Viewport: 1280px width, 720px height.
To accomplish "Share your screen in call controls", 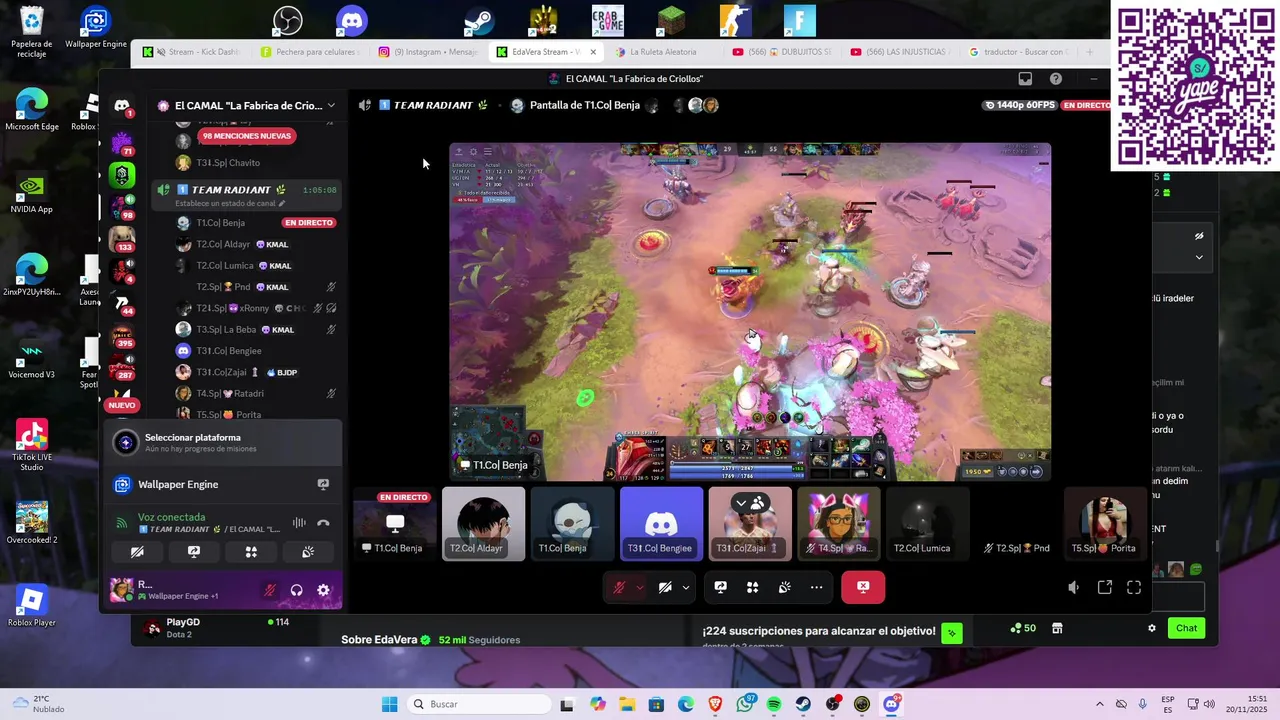I will pos(720,587).
